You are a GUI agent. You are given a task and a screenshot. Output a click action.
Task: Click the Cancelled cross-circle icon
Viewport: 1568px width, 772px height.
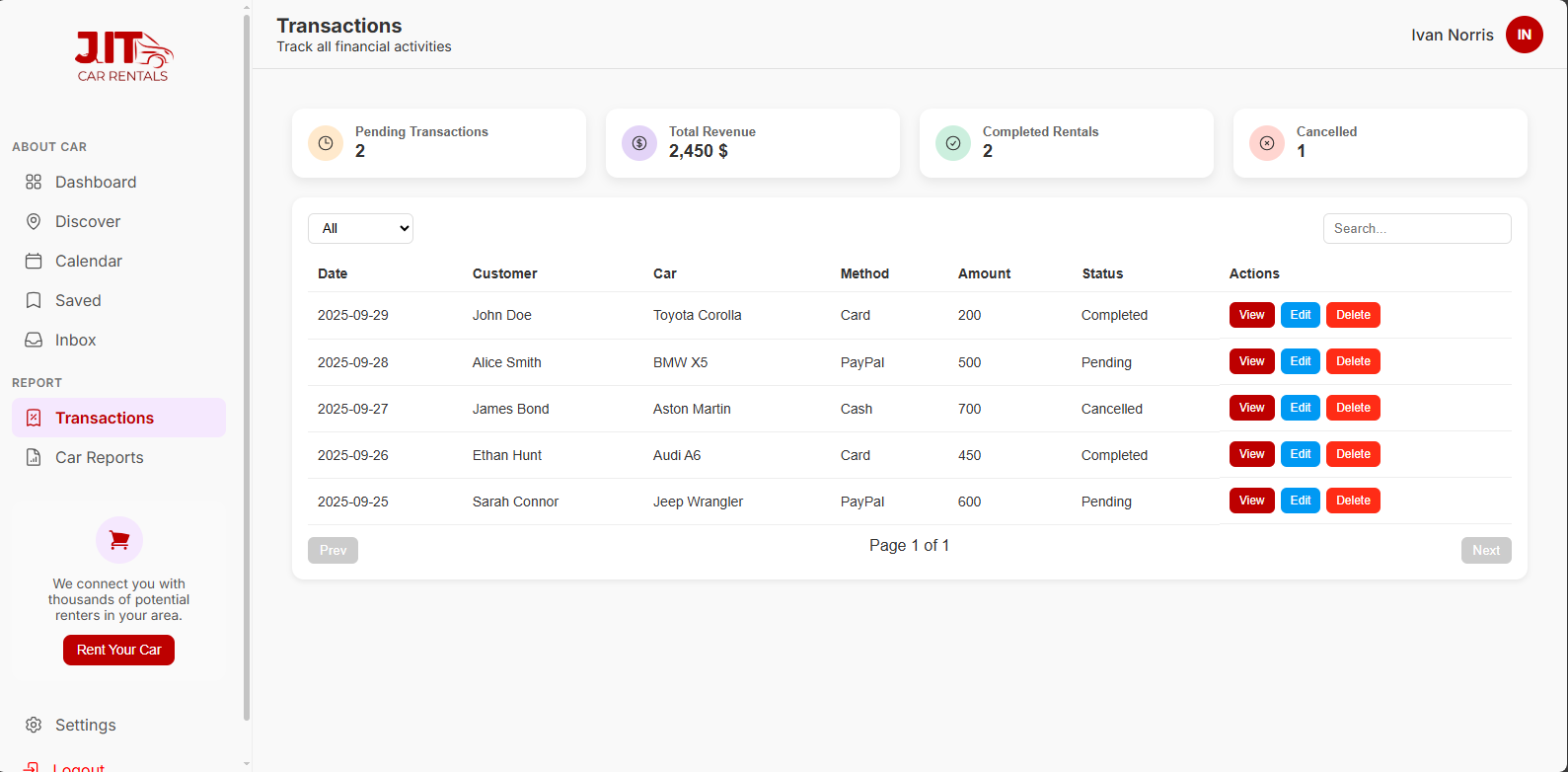[1267, 143]
